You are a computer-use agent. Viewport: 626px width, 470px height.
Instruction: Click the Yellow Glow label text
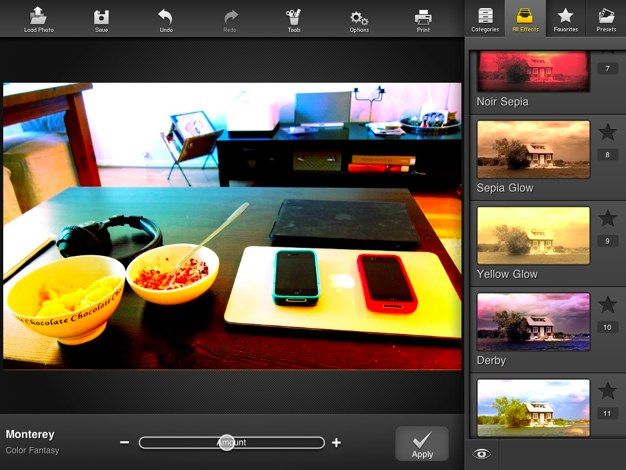(507, 274)
